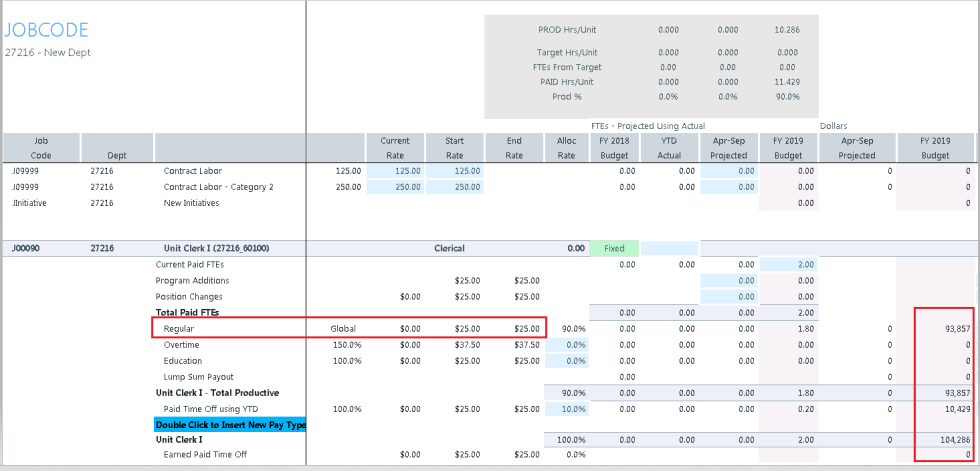Viewport: 980px width, 471px height.
Task: Select Contract Labor - Category 2 Current Rate field
Action: pos(395,187)
